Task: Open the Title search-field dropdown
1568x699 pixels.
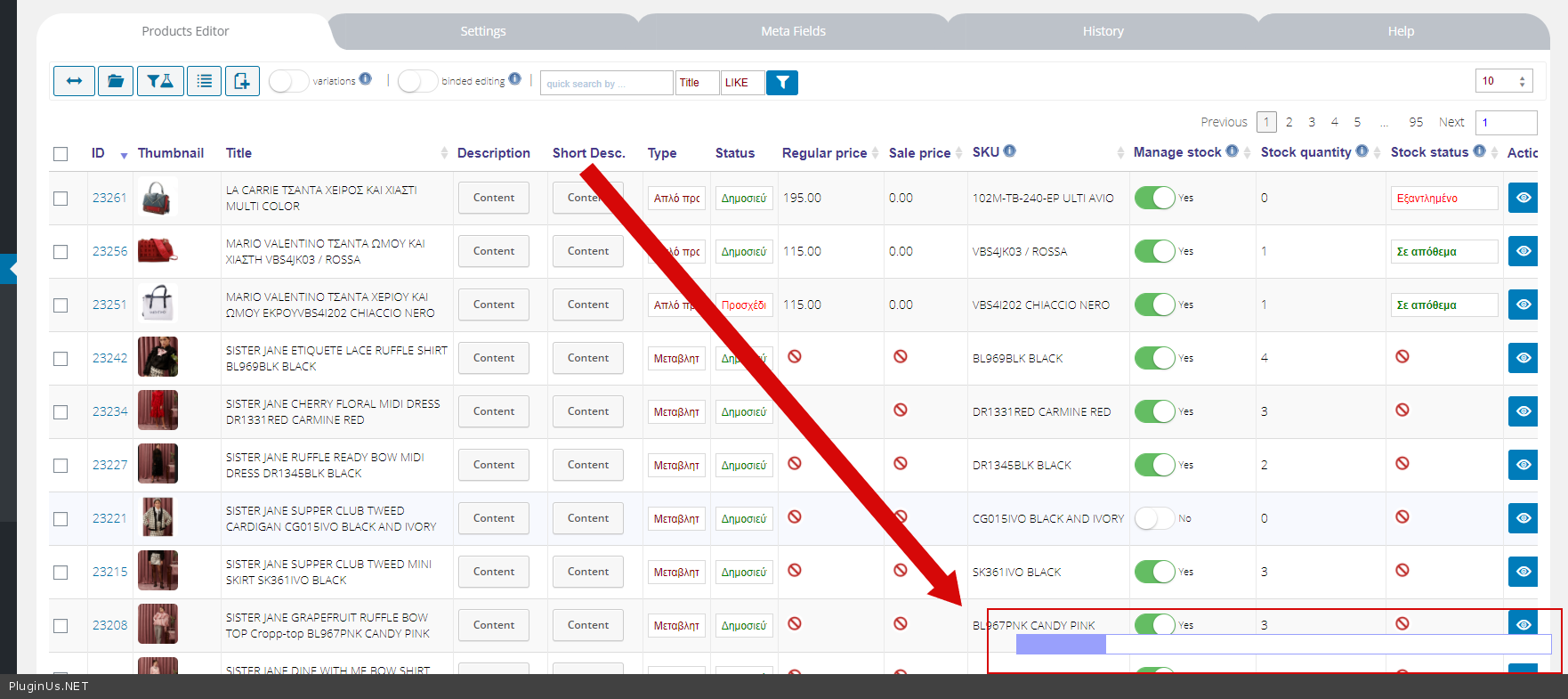Action: tap(697, 83)
